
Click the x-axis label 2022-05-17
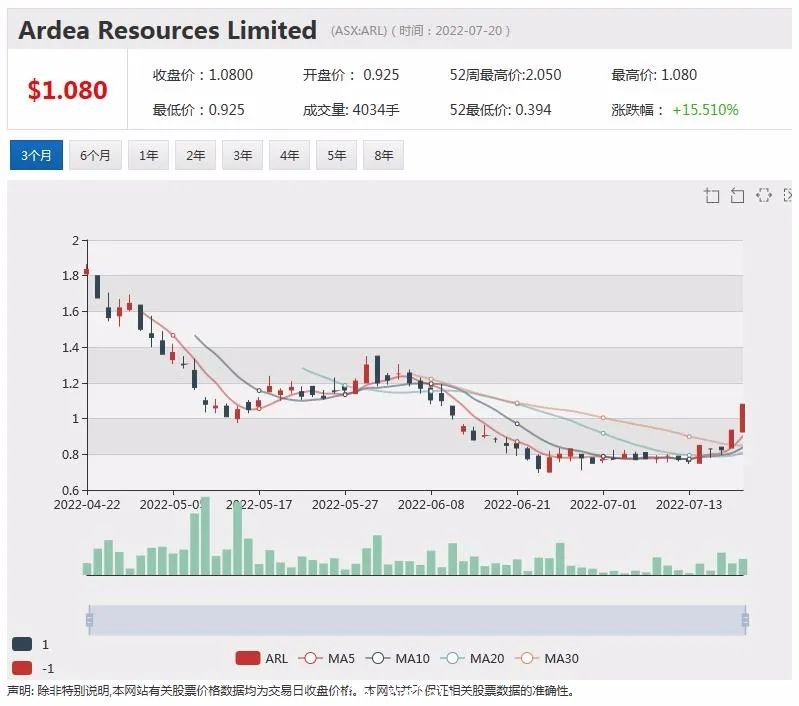[259, 505]
